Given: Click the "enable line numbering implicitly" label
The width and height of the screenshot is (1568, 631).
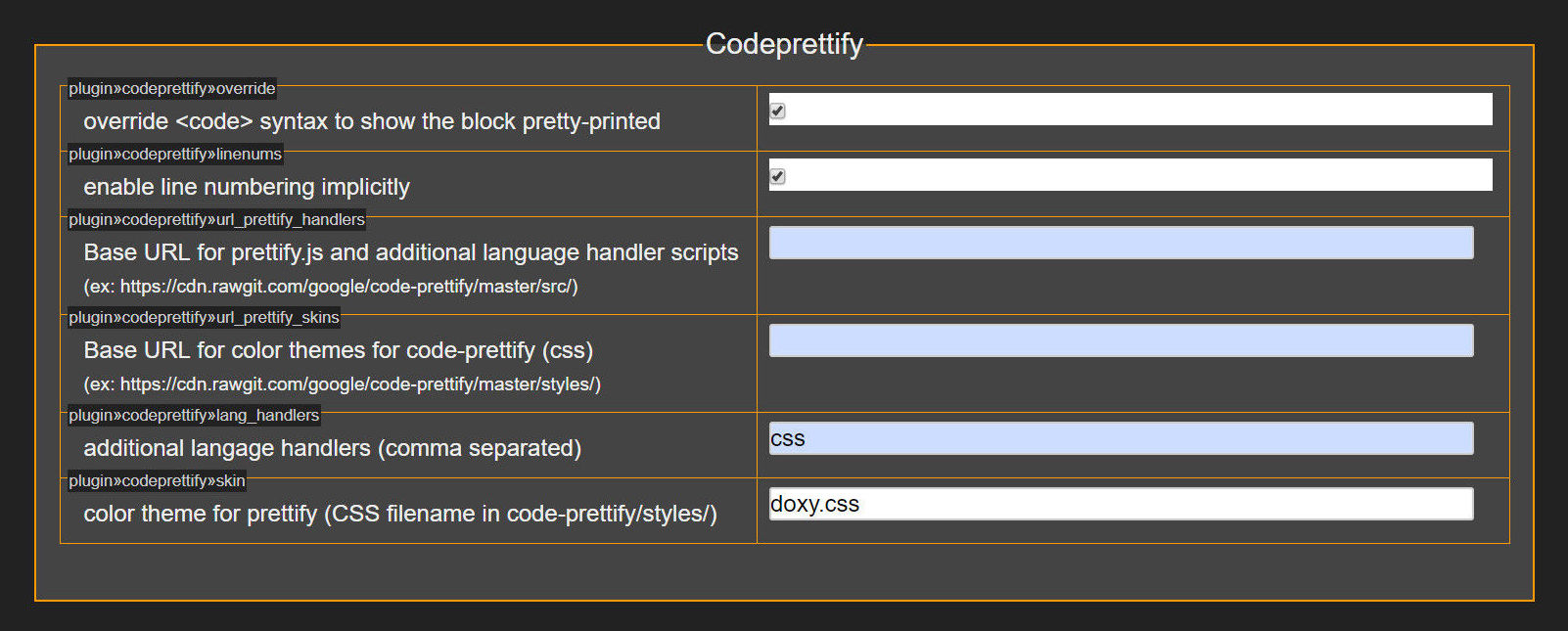Looking at the screenshot, I should (x=247, y=187).
